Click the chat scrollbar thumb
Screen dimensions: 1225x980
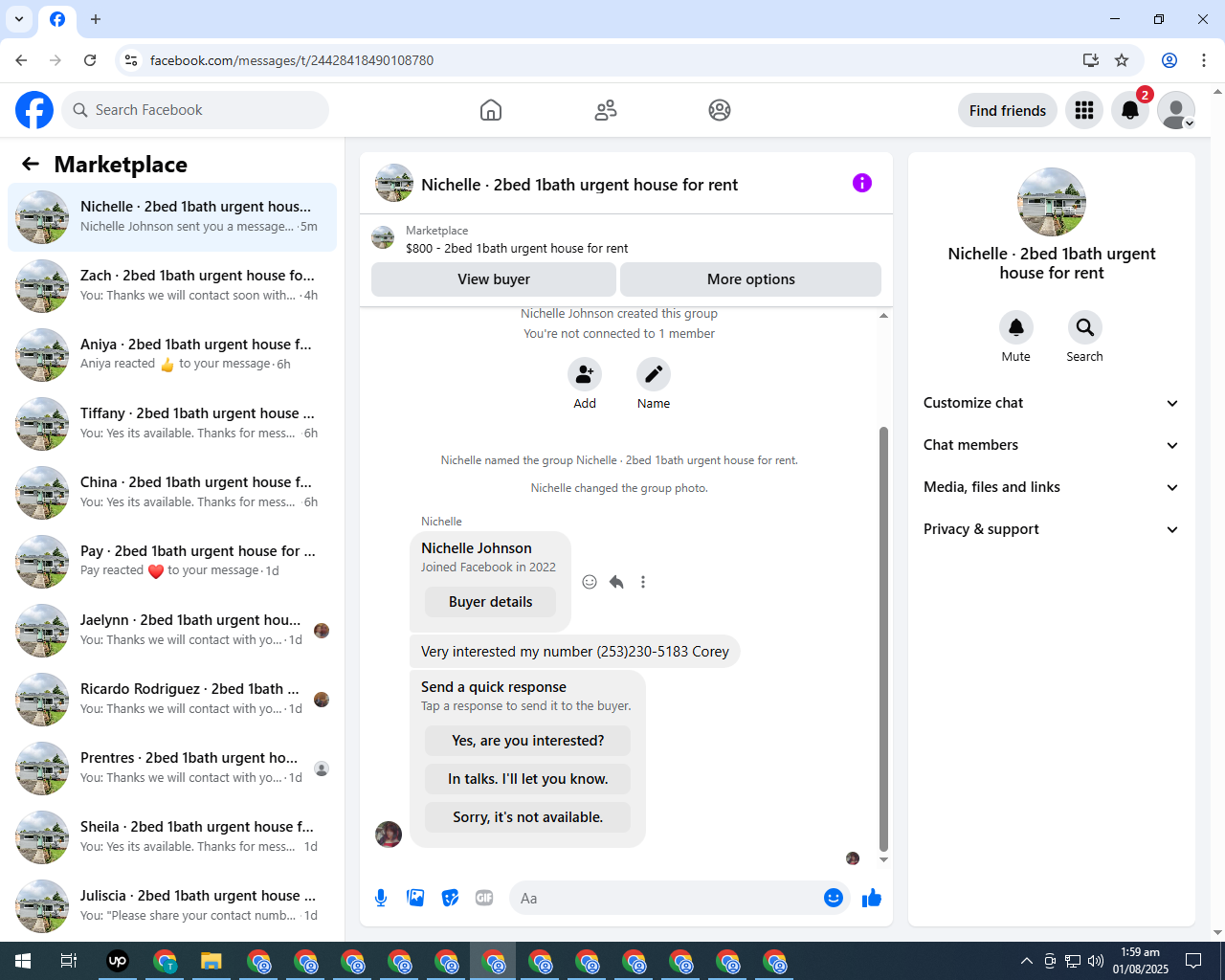pos(883,638)
